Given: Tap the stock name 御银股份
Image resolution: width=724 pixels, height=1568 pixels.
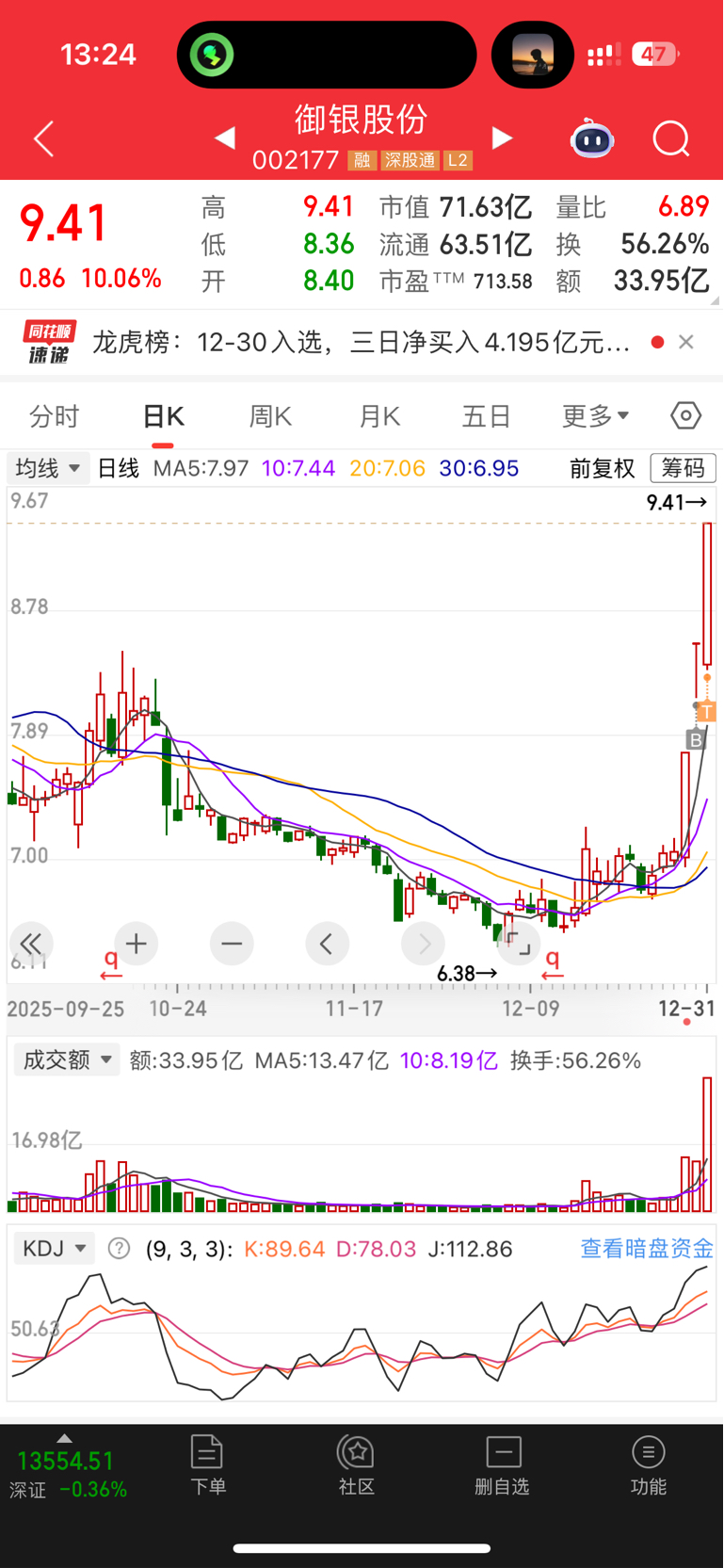Looking at the screenshot, I should 362,120.
